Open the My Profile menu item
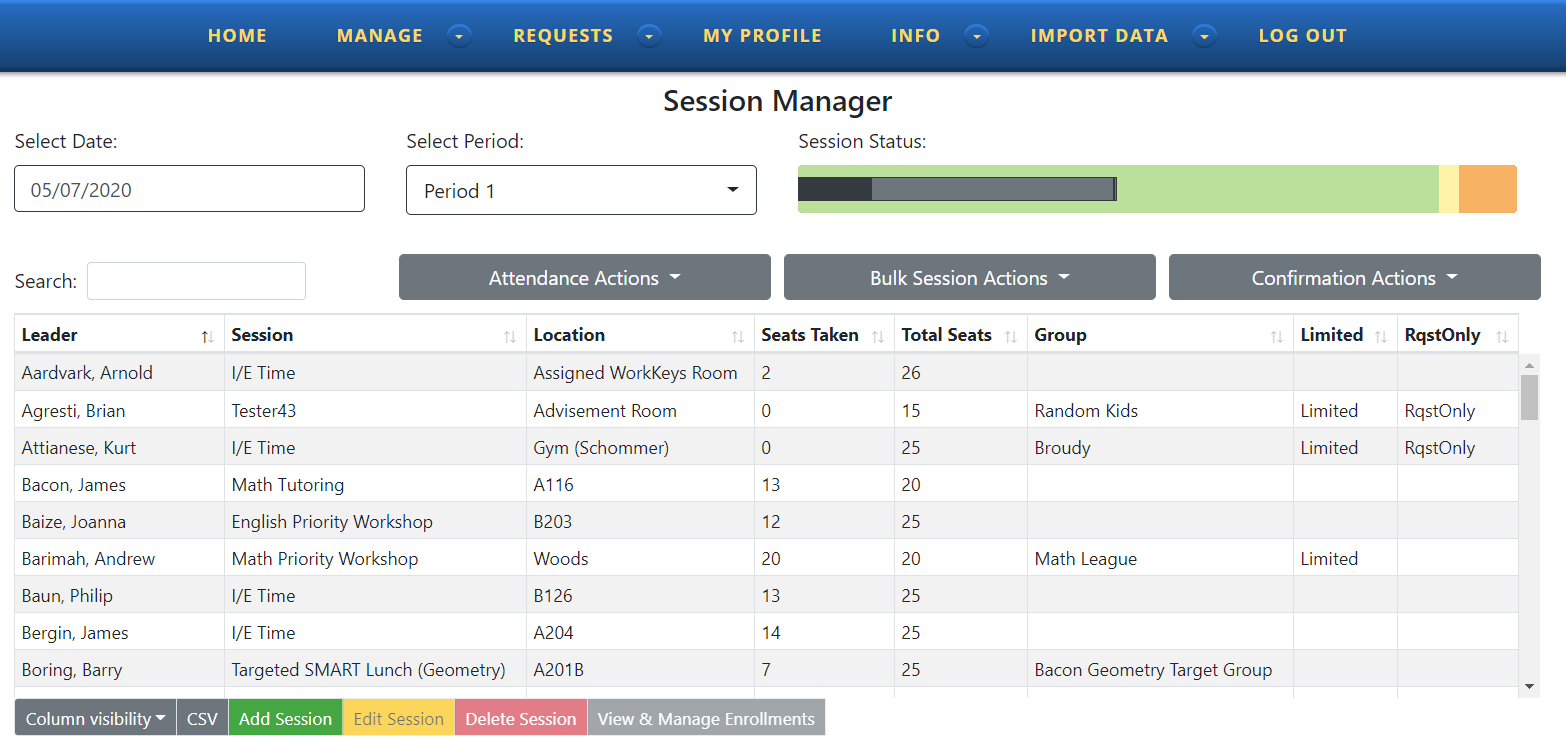 click(x=762, y=36)
